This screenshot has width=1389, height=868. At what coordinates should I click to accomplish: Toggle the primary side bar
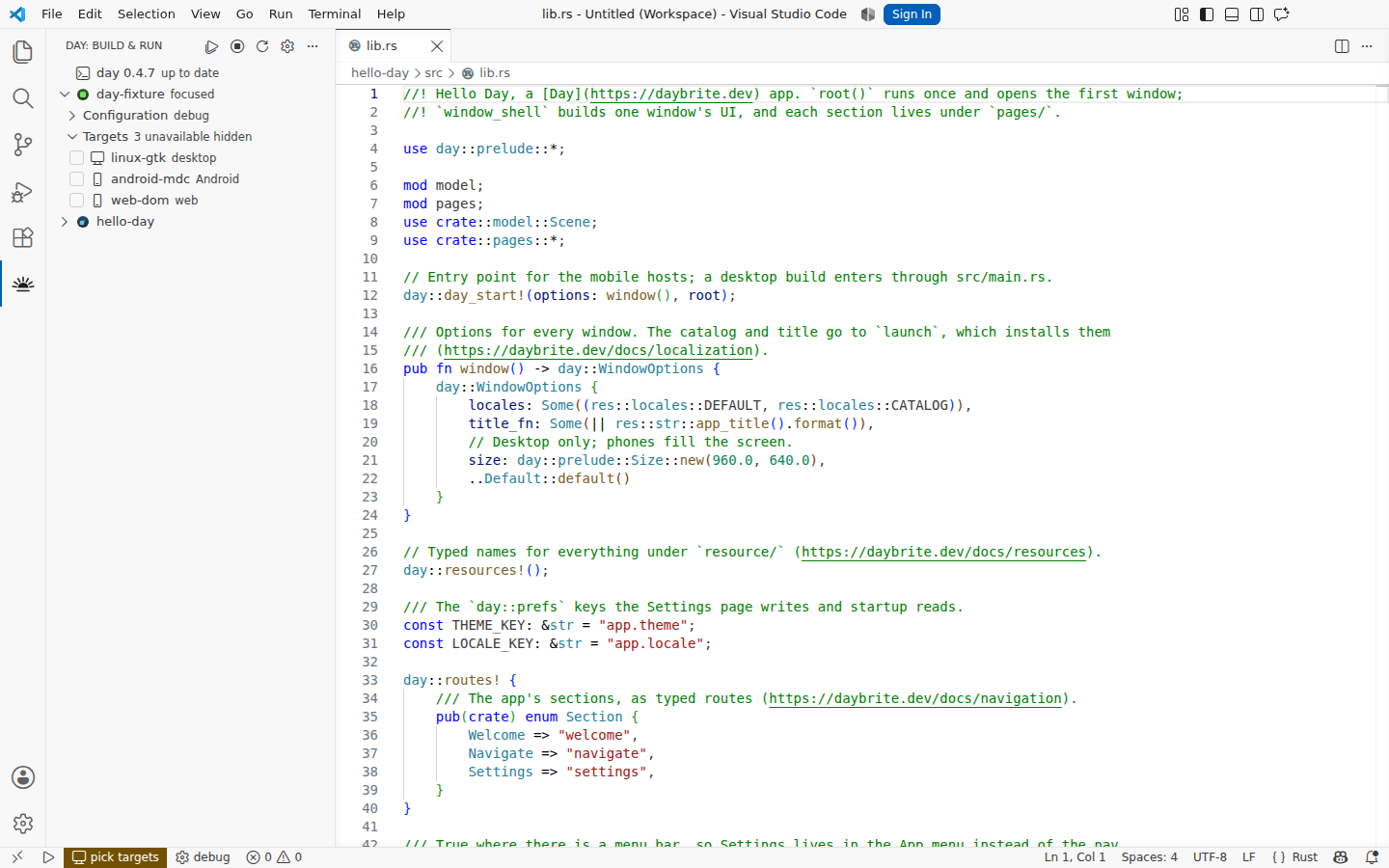(x=1207, y=14)
